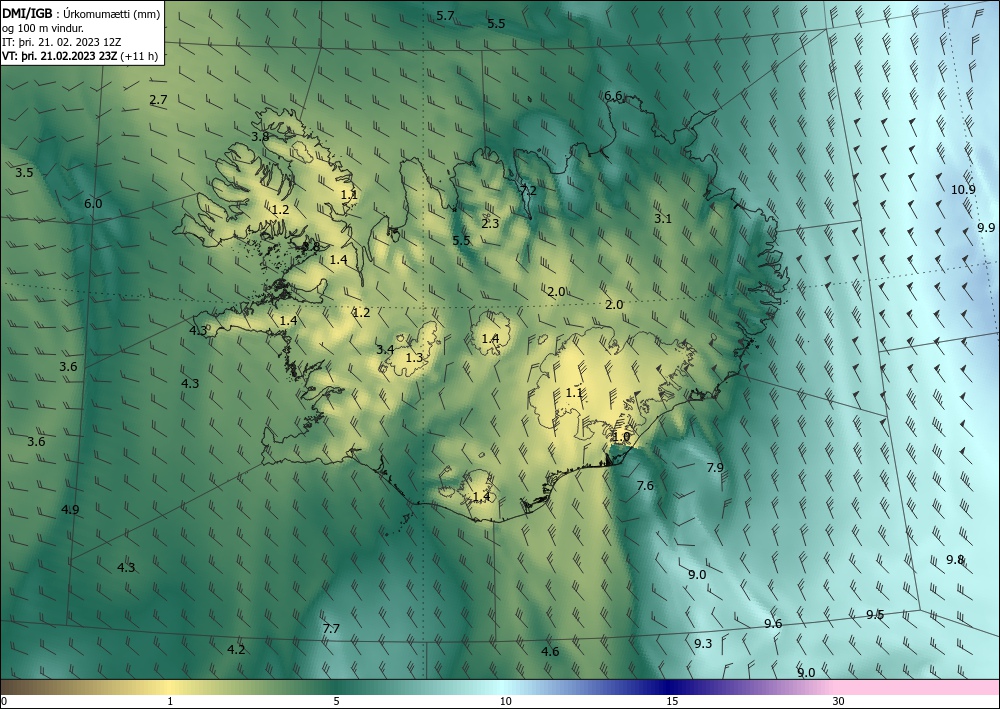Click the 6.0 precipitation value

pyautogui.click(x=93, y=203)
